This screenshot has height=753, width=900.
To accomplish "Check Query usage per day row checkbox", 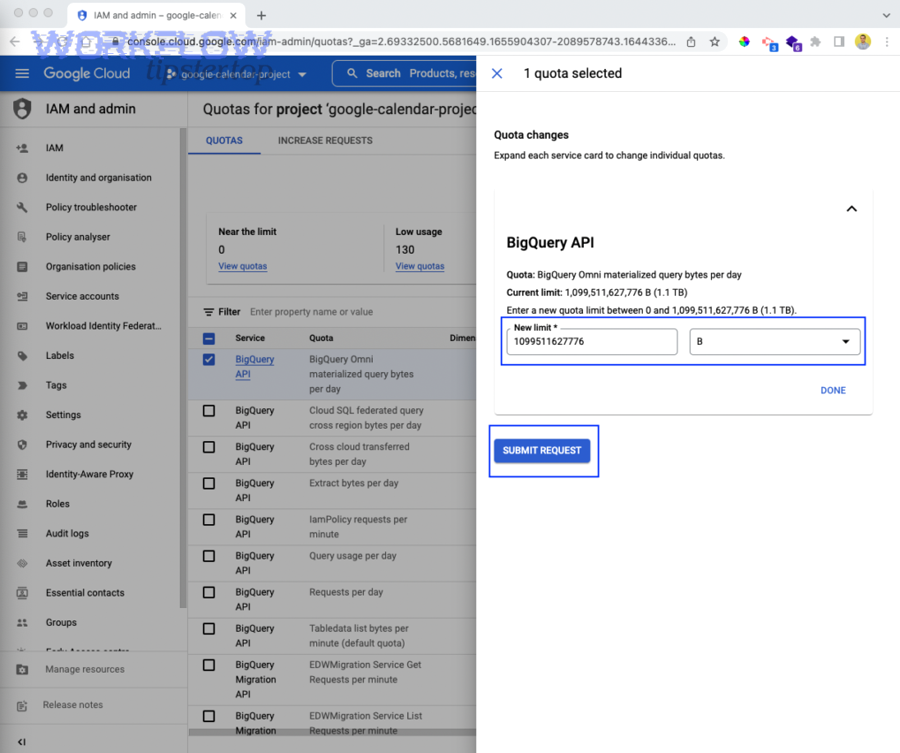I will (x=209, y=556).
